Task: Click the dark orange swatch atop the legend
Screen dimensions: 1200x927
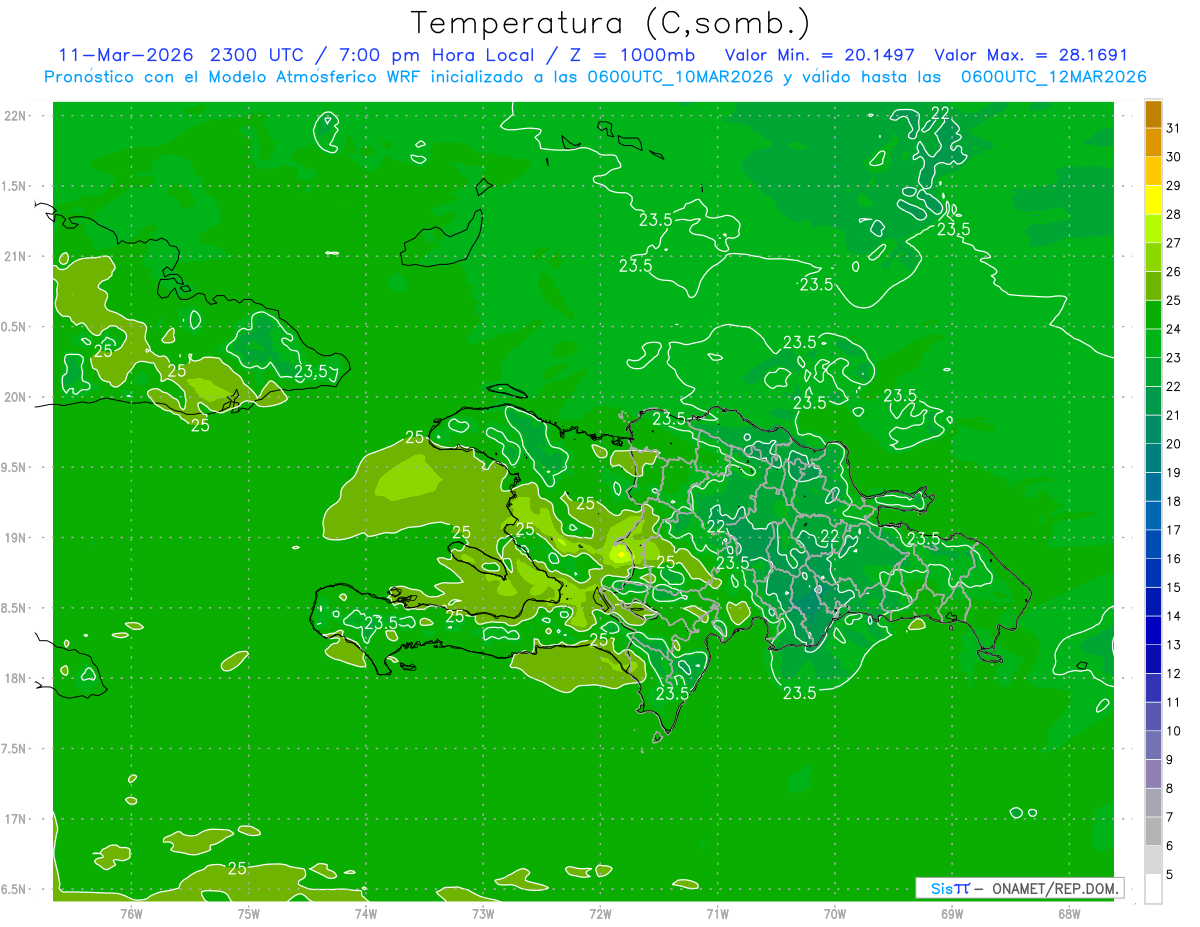Action: (1153, 116)
